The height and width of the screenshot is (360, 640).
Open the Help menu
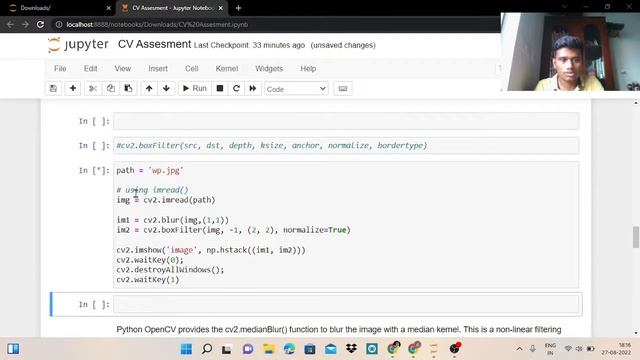coord(308,69)
